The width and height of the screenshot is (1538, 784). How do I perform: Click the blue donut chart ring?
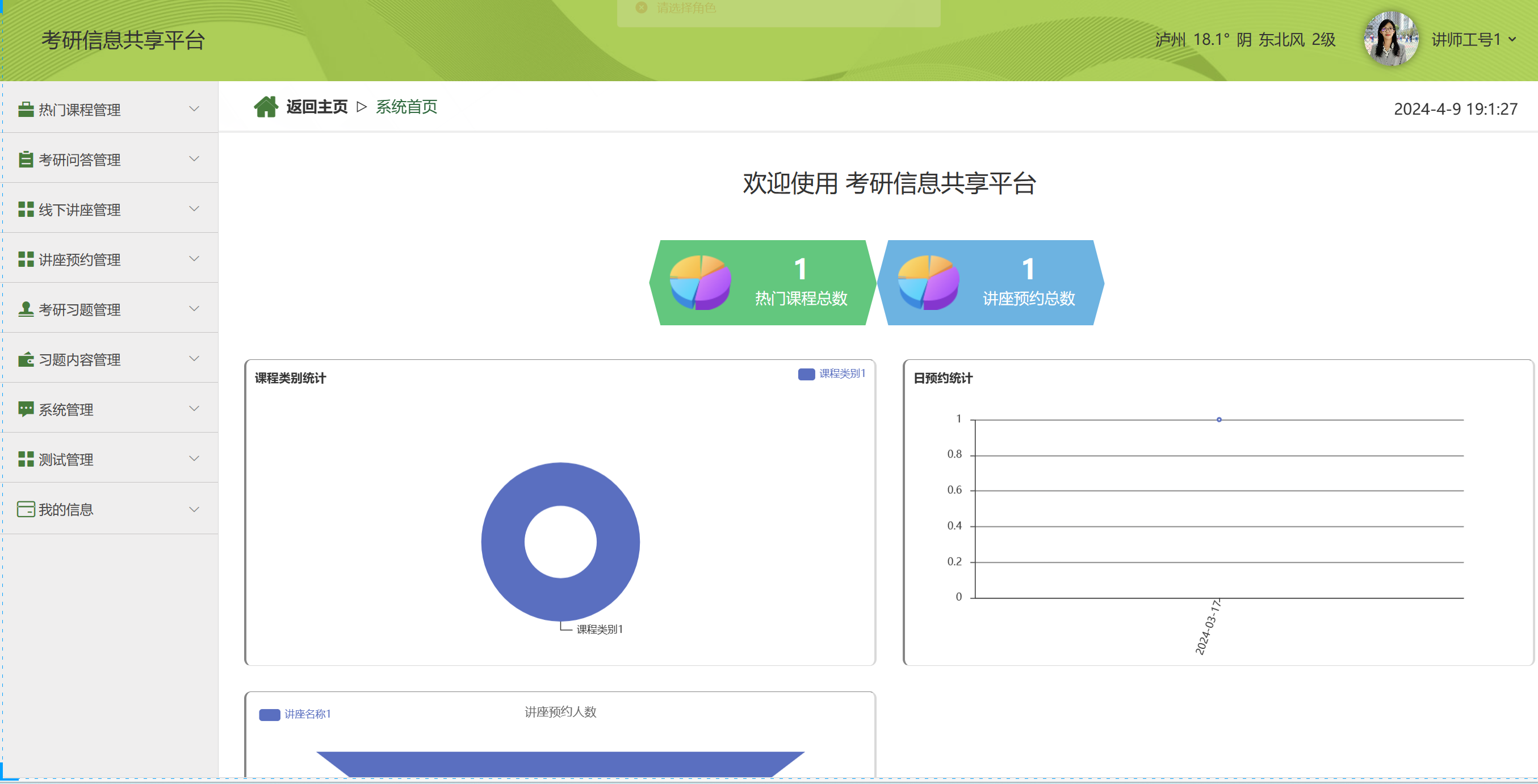(504, 542)
